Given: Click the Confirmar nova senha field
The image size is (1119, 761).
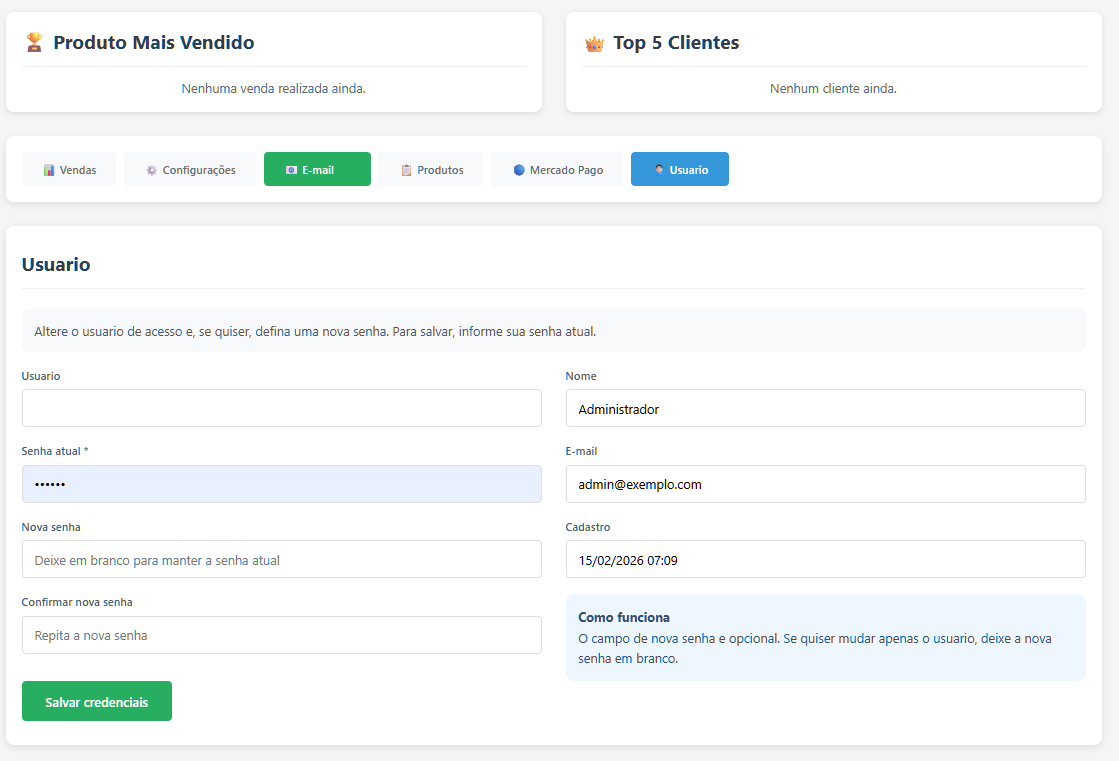Looking at the screenshot, I should 281,634.
